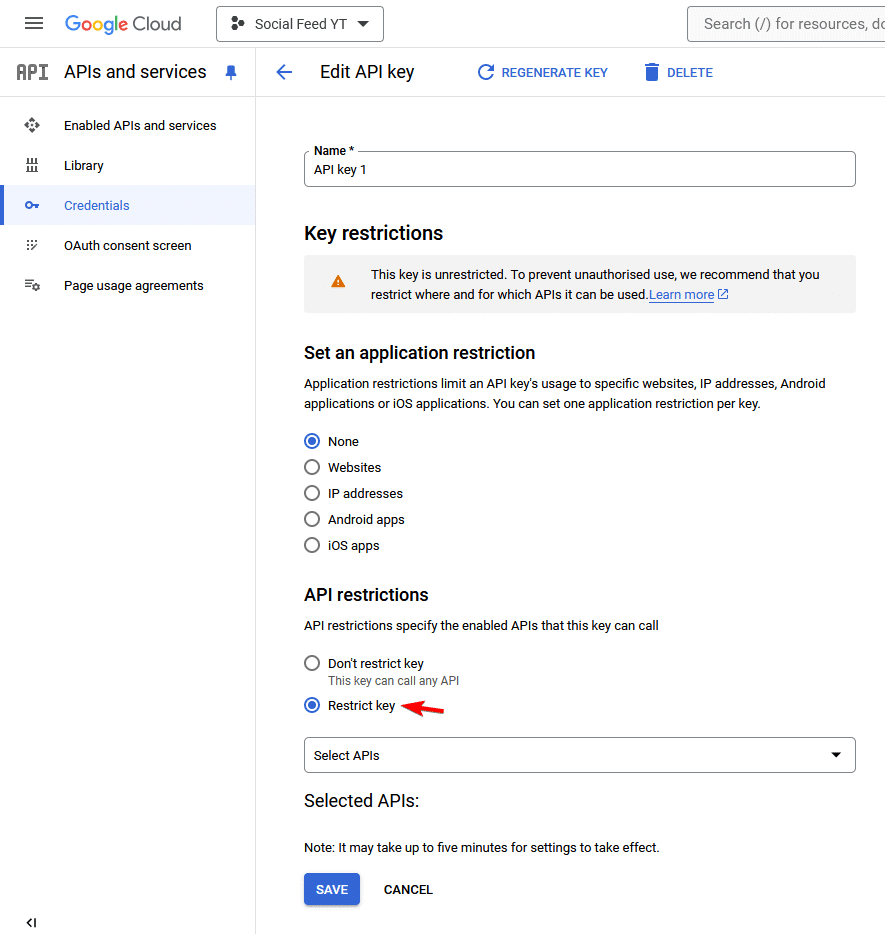Edit the Name field containing API key 1
Screen dimensions: 885x934
(579, 169)
